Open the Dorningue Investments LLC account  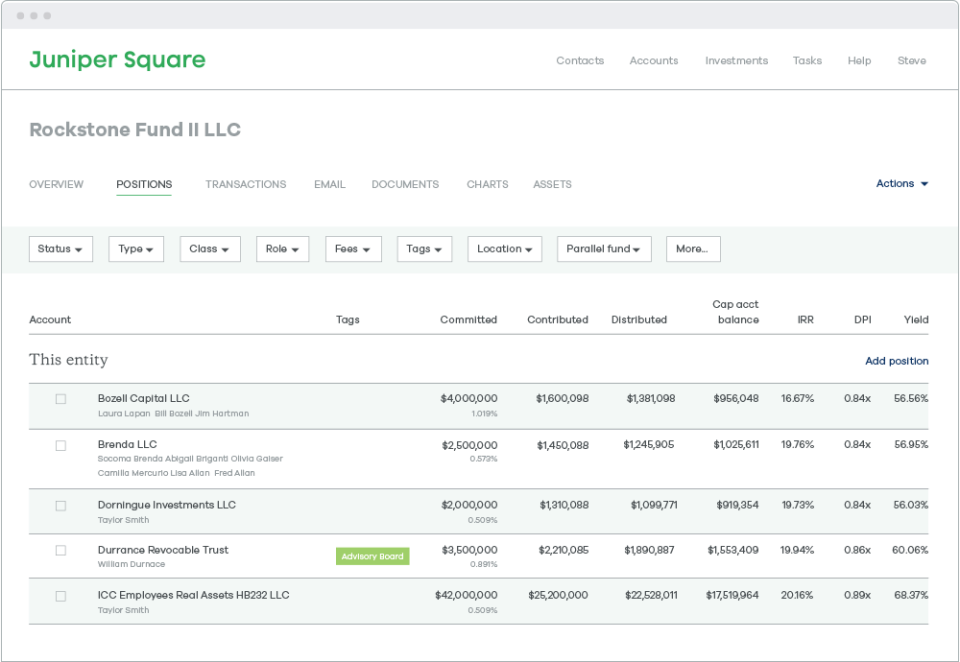click(x=167, y=505)
